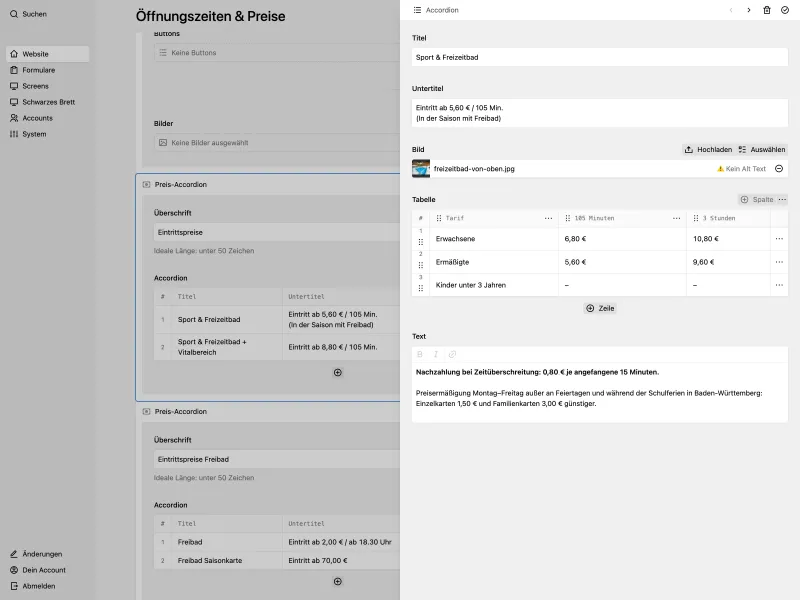Open the row options for Erwachsene

coord(779,238)
